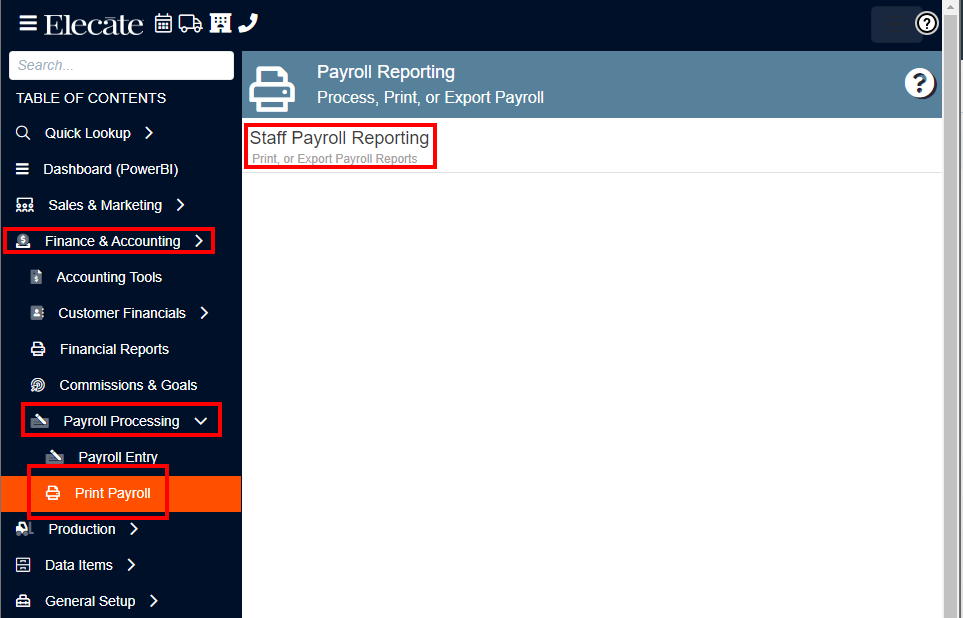The width and height of the screenshot is (963, 618).
Task: Click the General Setup toolbox icon
Action: click(x=23, y=601)
